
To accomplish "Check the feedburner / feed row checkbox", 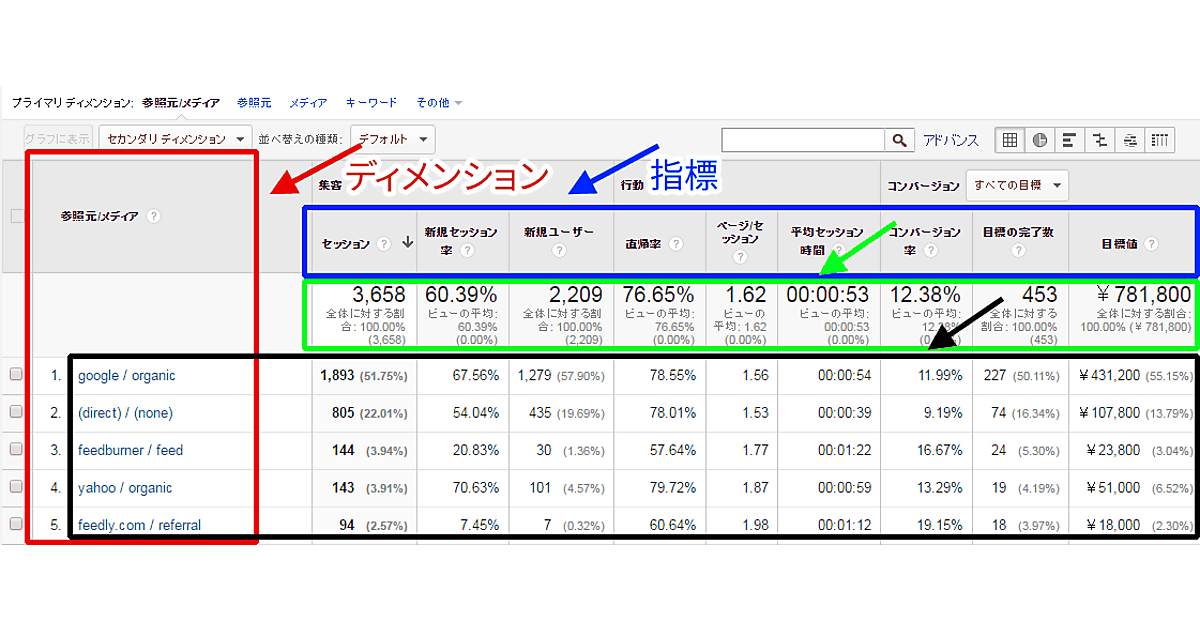I will click(x=16, y=450).
